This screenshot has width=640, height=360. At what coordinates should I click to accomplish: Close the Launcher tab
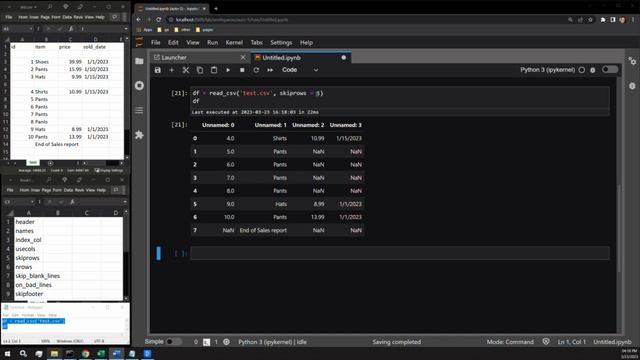(x=243, y=58)
